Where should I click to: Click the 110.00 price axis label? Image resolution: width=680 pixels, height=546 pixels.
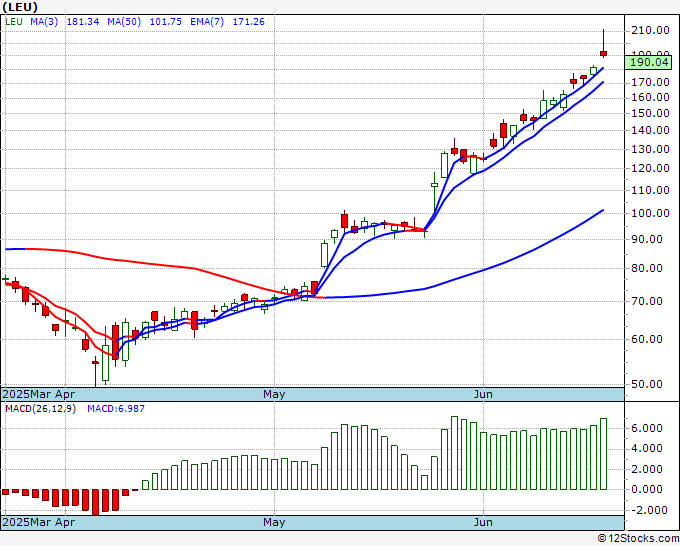point(650,190)
